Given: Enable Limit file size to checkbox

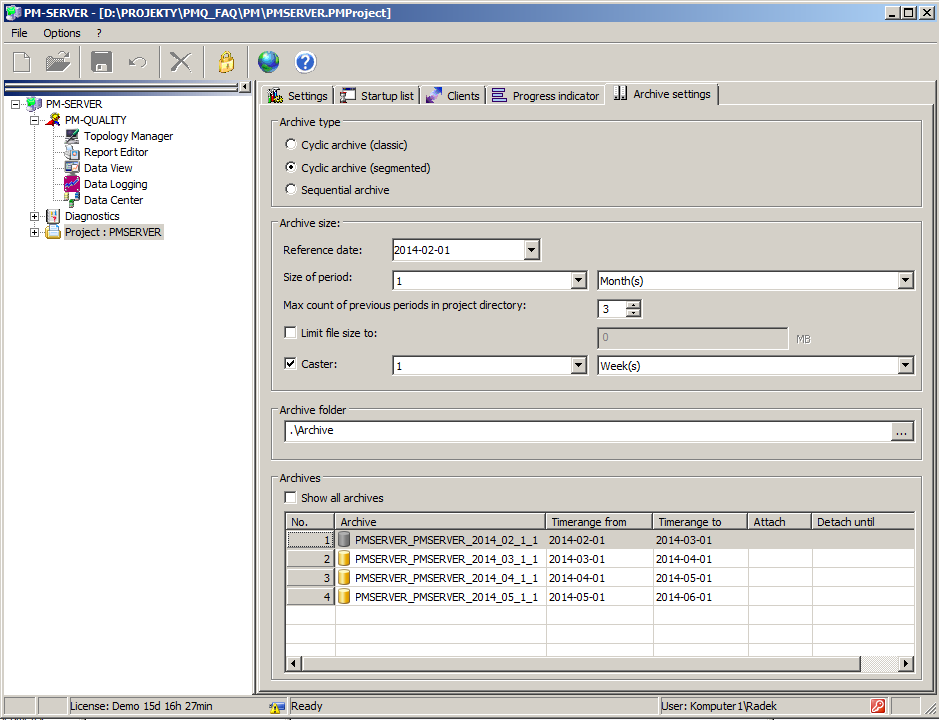Looking at the screenshot, I should click(290, 332).
